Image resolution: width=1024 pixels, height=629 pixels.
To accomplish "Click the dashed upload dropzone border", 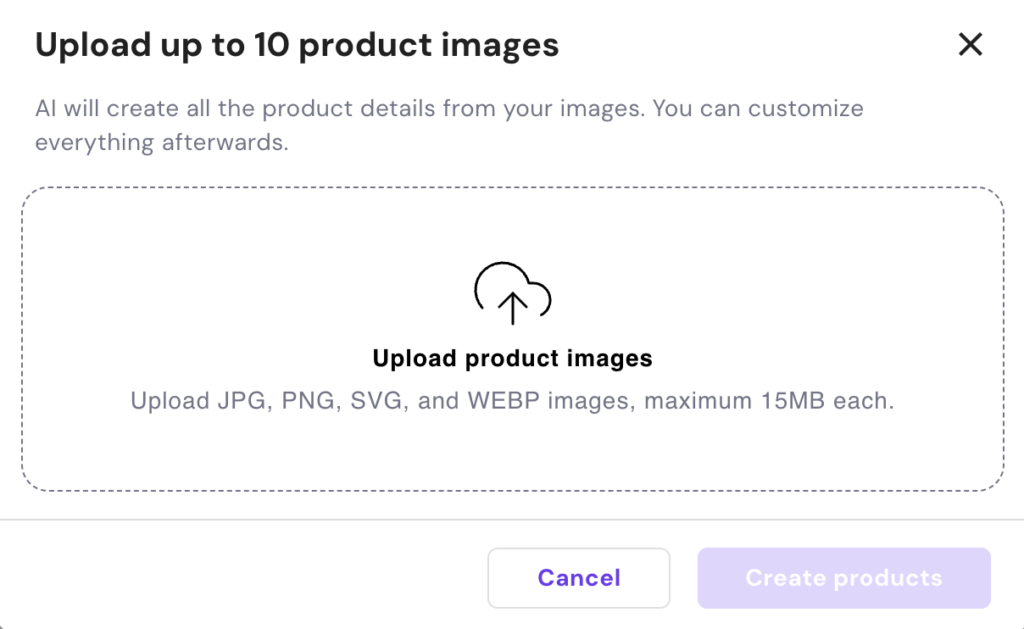I will [x=511, y=188].
